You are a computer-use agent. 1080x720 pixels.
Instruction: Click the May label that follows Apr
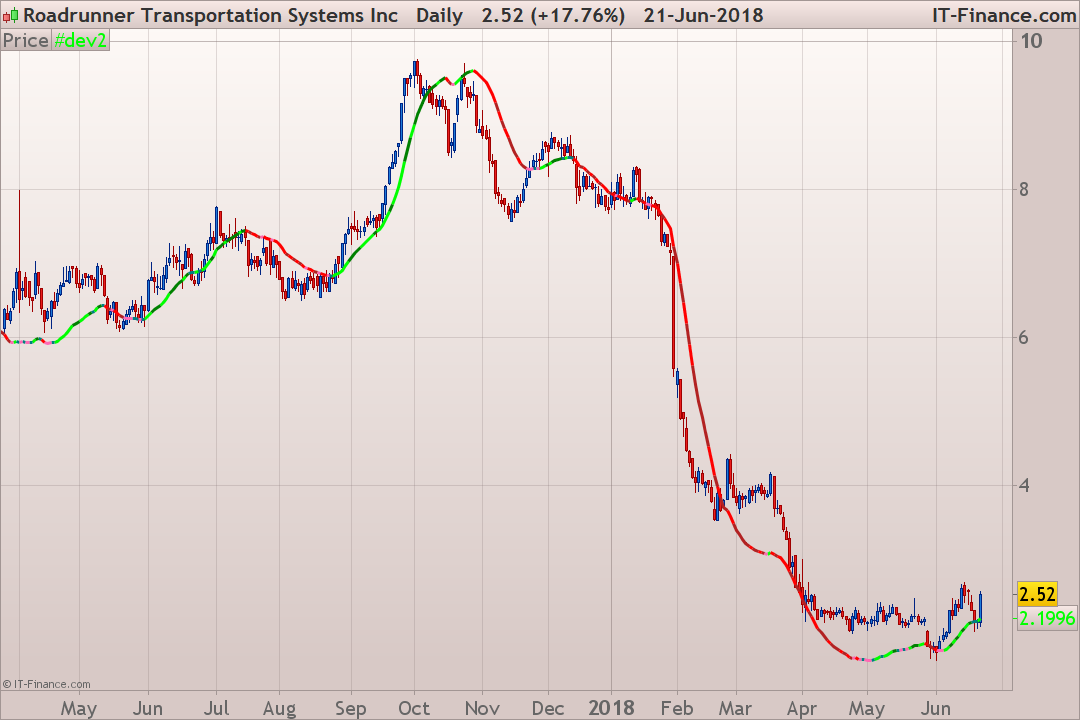click(x=866, y=708)
